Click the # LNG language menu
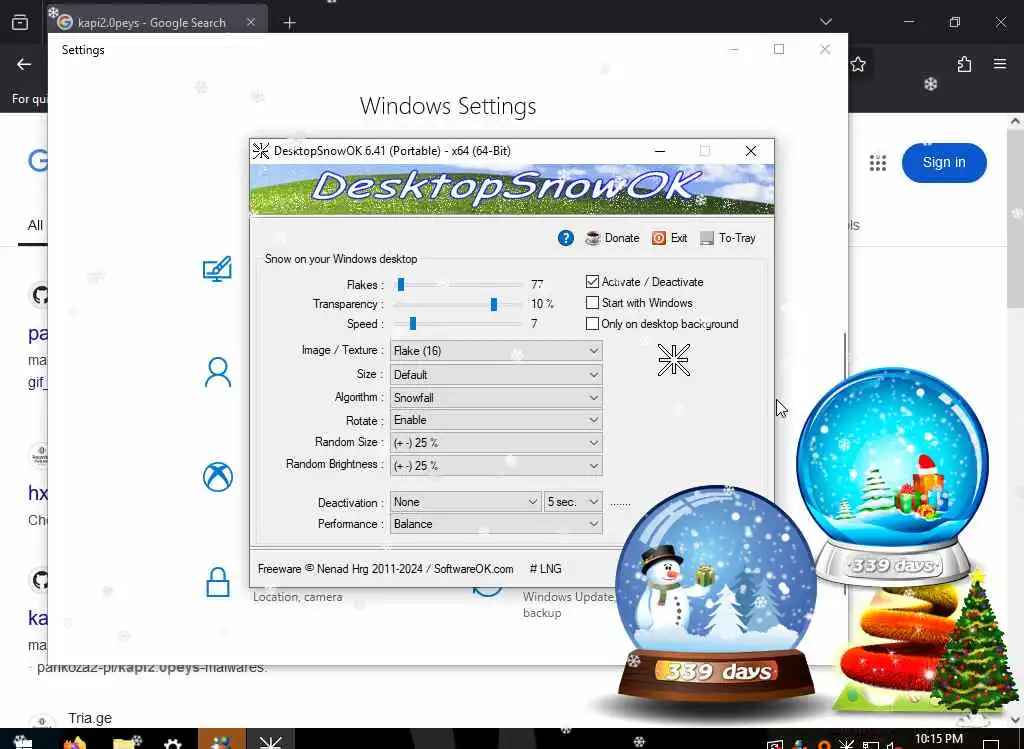 [545, 569]
